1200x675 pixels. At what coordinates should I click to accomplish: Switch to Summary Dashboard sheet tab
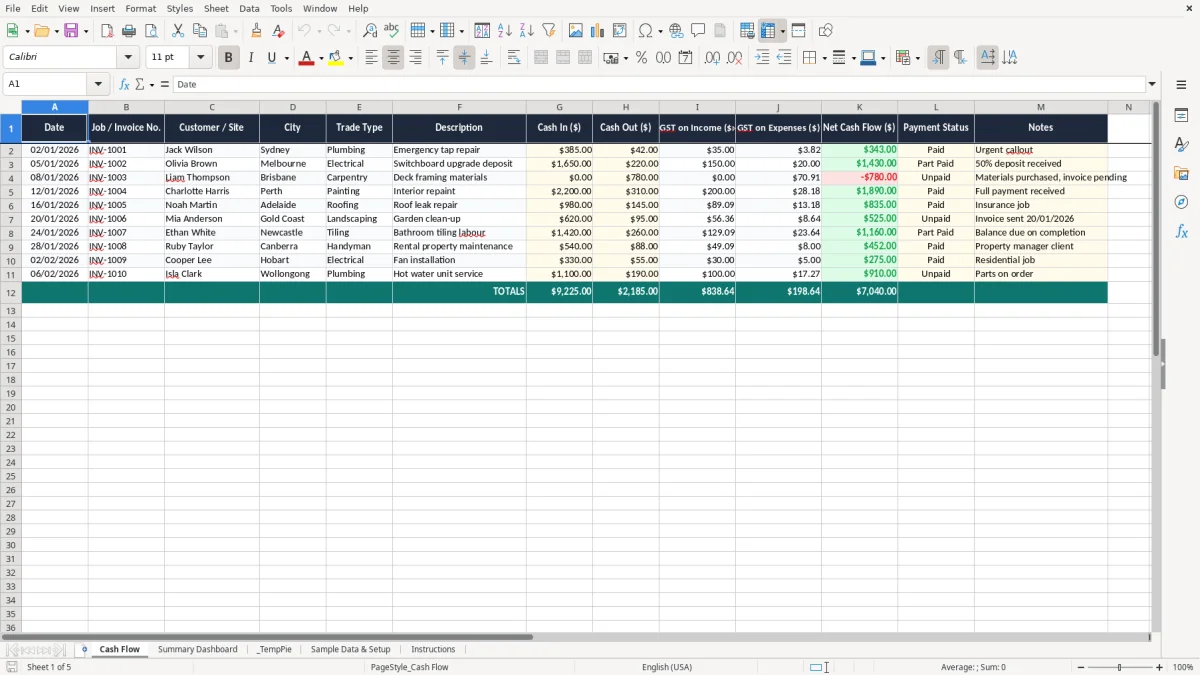click(x=198, y=649)
